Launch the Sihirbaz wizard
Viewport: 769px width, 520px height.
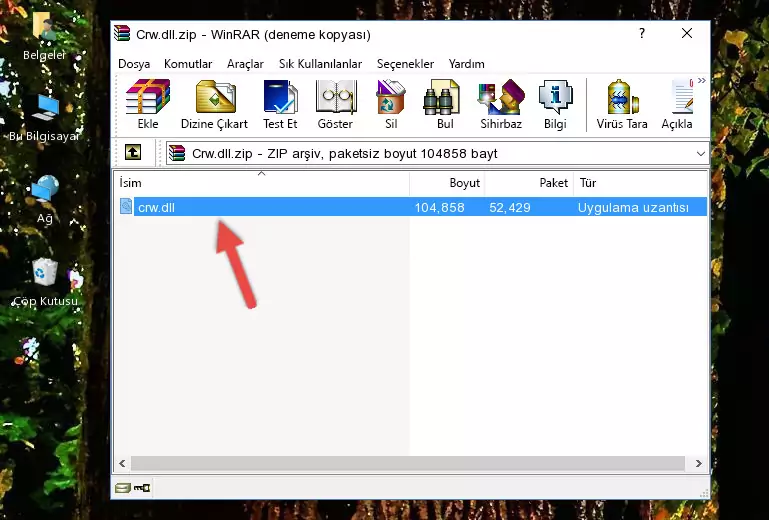[x=501, y=104]
